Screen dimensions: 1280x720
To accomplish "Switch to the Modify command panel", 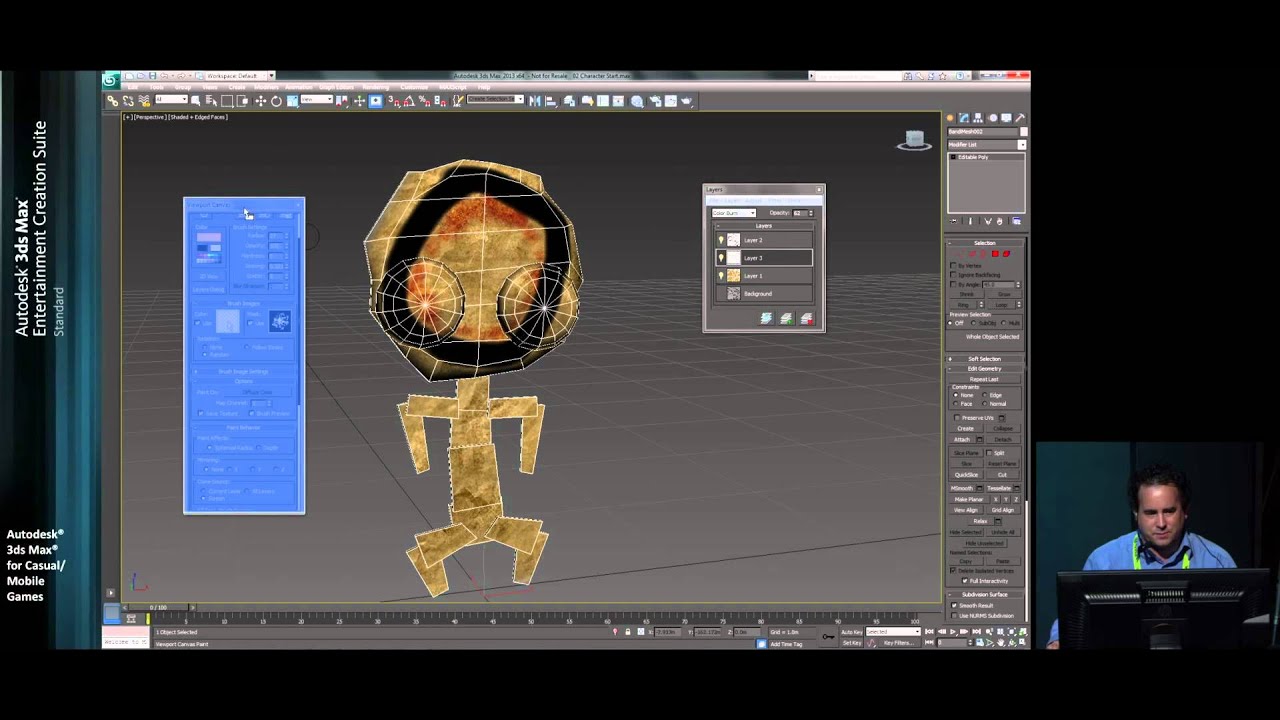I will tap(962, 117).
